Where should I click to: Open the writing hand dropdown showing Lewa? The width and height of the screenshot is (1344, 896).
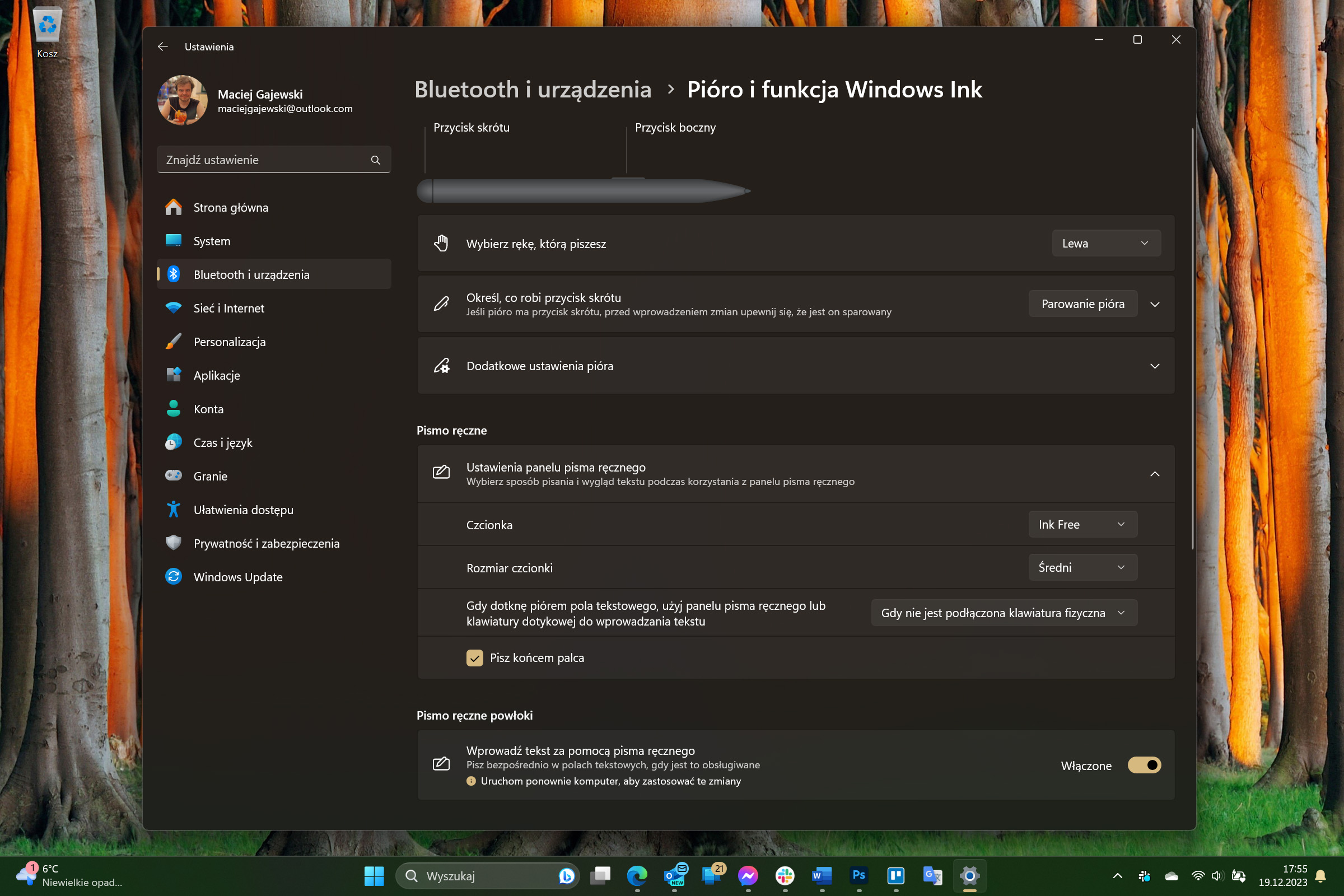1107,244
